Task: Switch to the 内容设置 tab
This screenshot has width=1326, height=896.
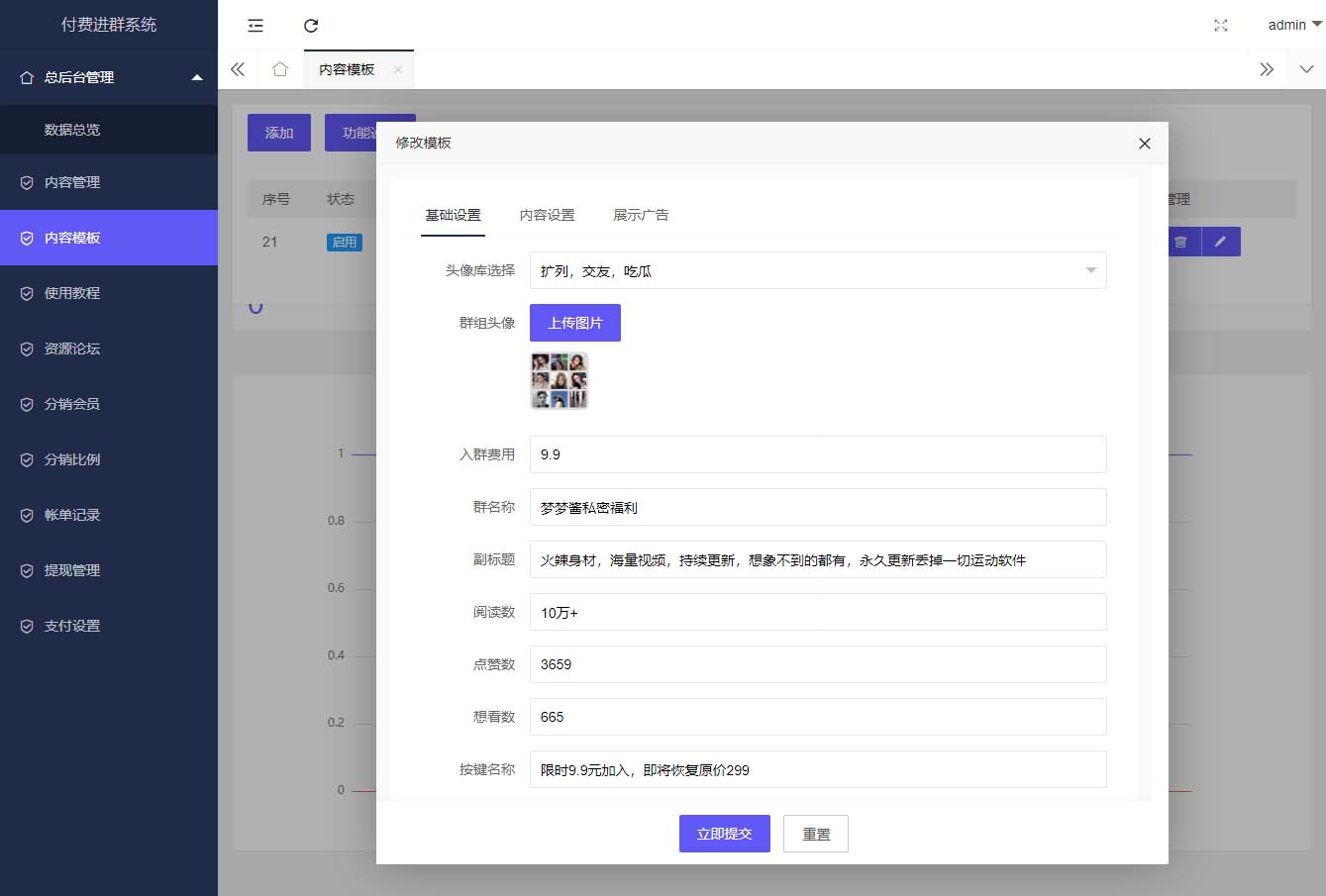Action: pos(546,213)
